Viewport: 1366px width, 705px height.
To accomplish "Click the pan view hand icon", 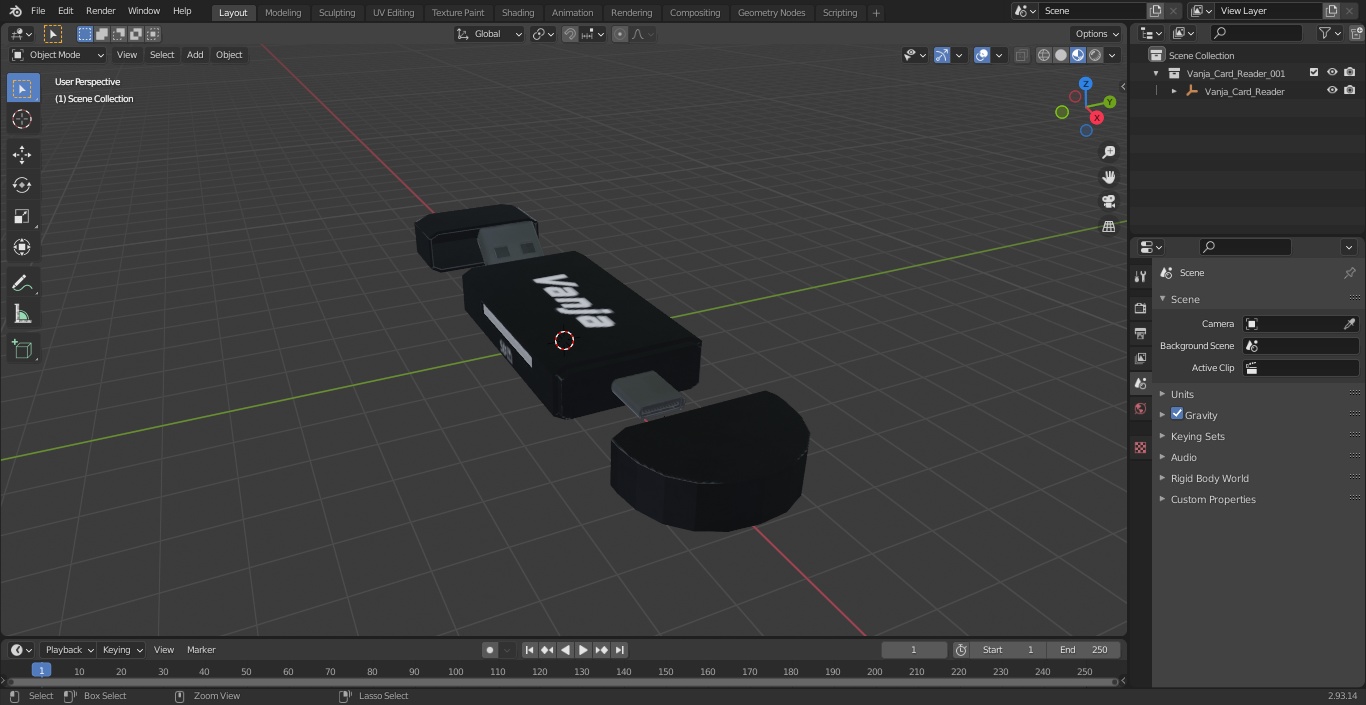I will pos(1108,177).
